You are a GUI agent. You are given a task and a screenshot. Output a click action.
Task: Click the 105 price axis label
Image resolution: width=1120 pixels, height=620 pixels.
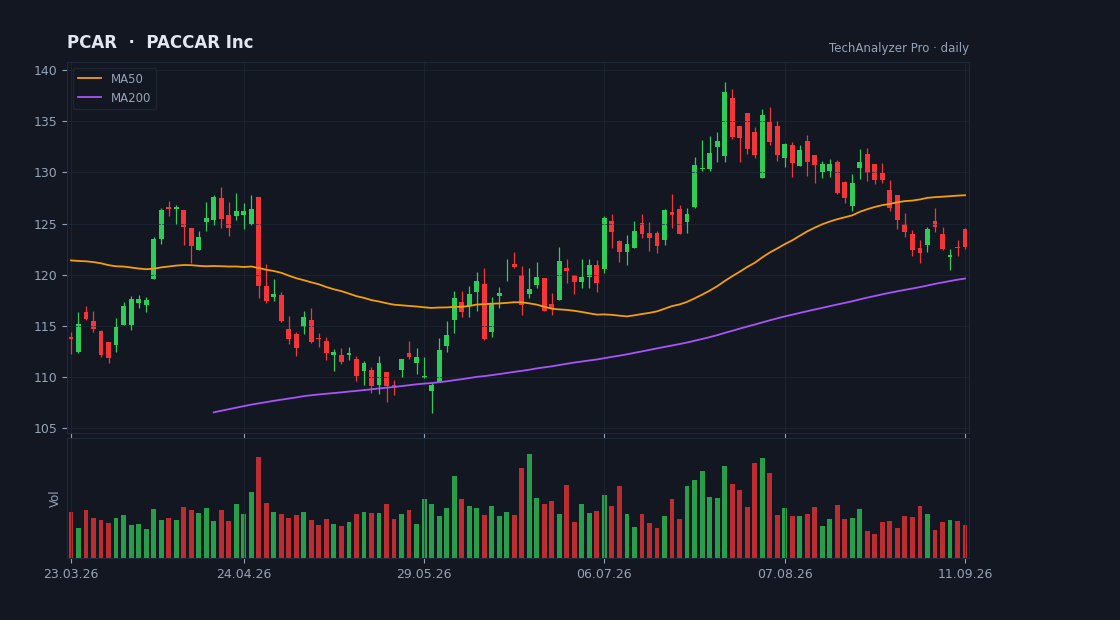(45, 429)
